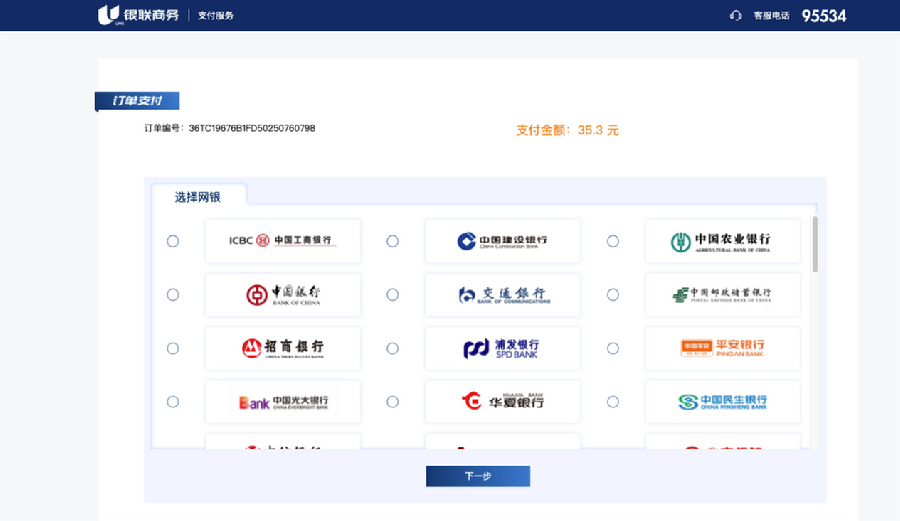
Task: Click the 中国光大银行 logo card
Action: tap(283, 402)
